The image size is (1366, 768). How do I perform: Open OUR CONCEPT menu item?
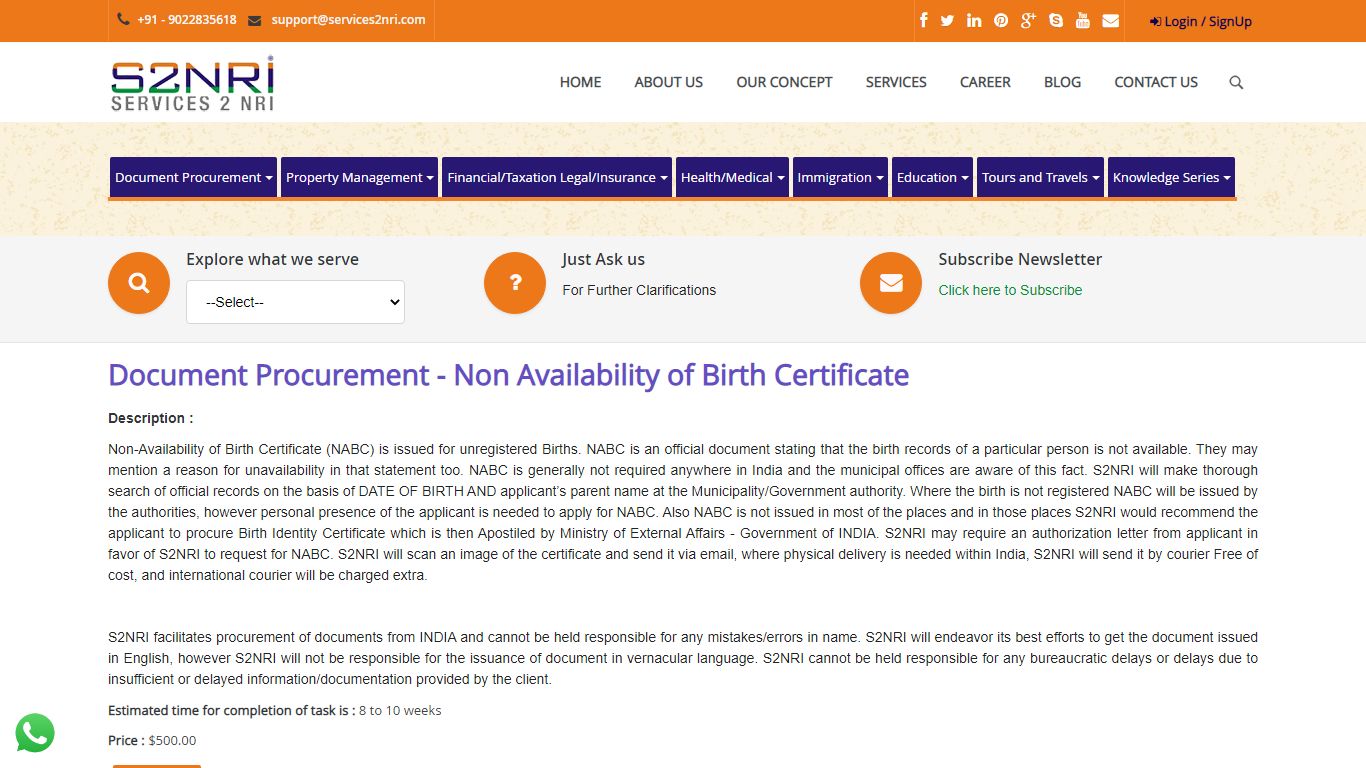(x=784, y=82)
